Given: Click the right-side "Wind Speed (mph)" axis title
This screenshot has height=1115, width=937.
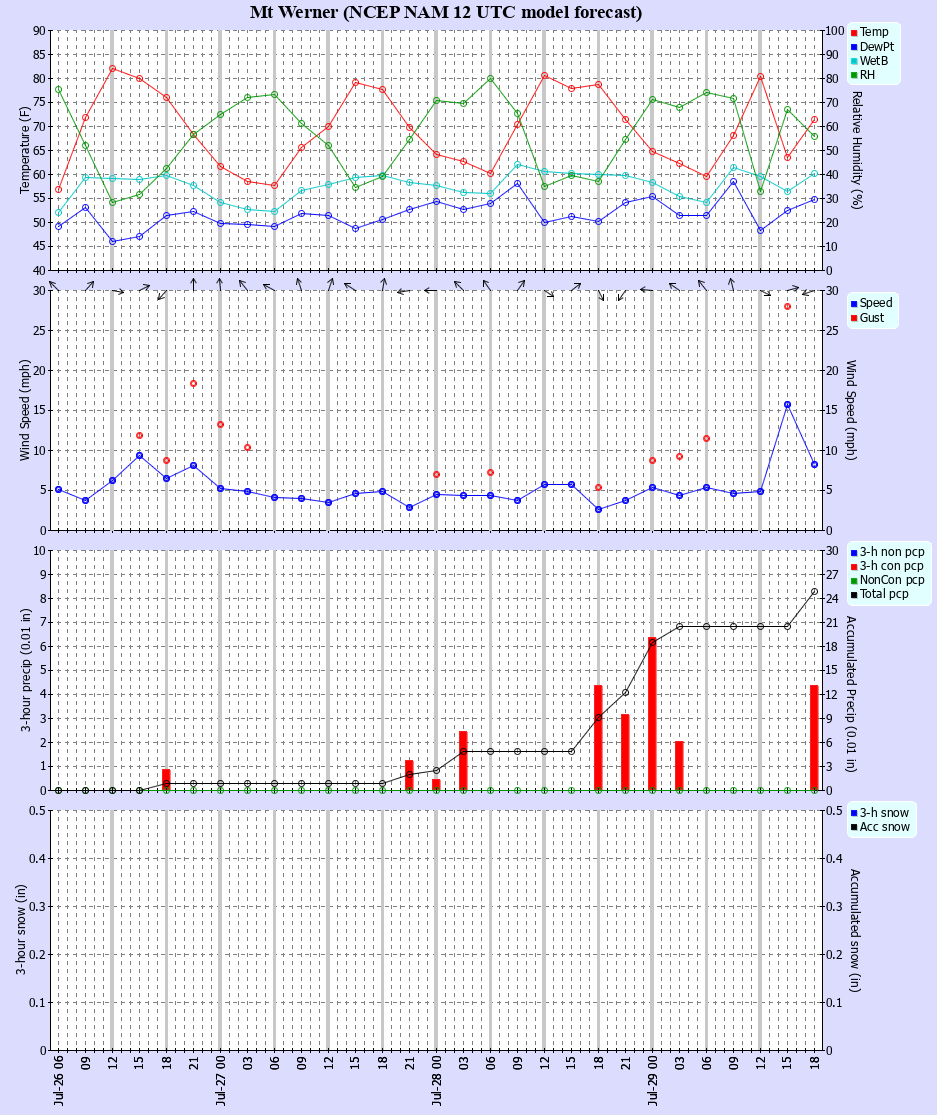Looking at the screenshot, I should [851, 410].
